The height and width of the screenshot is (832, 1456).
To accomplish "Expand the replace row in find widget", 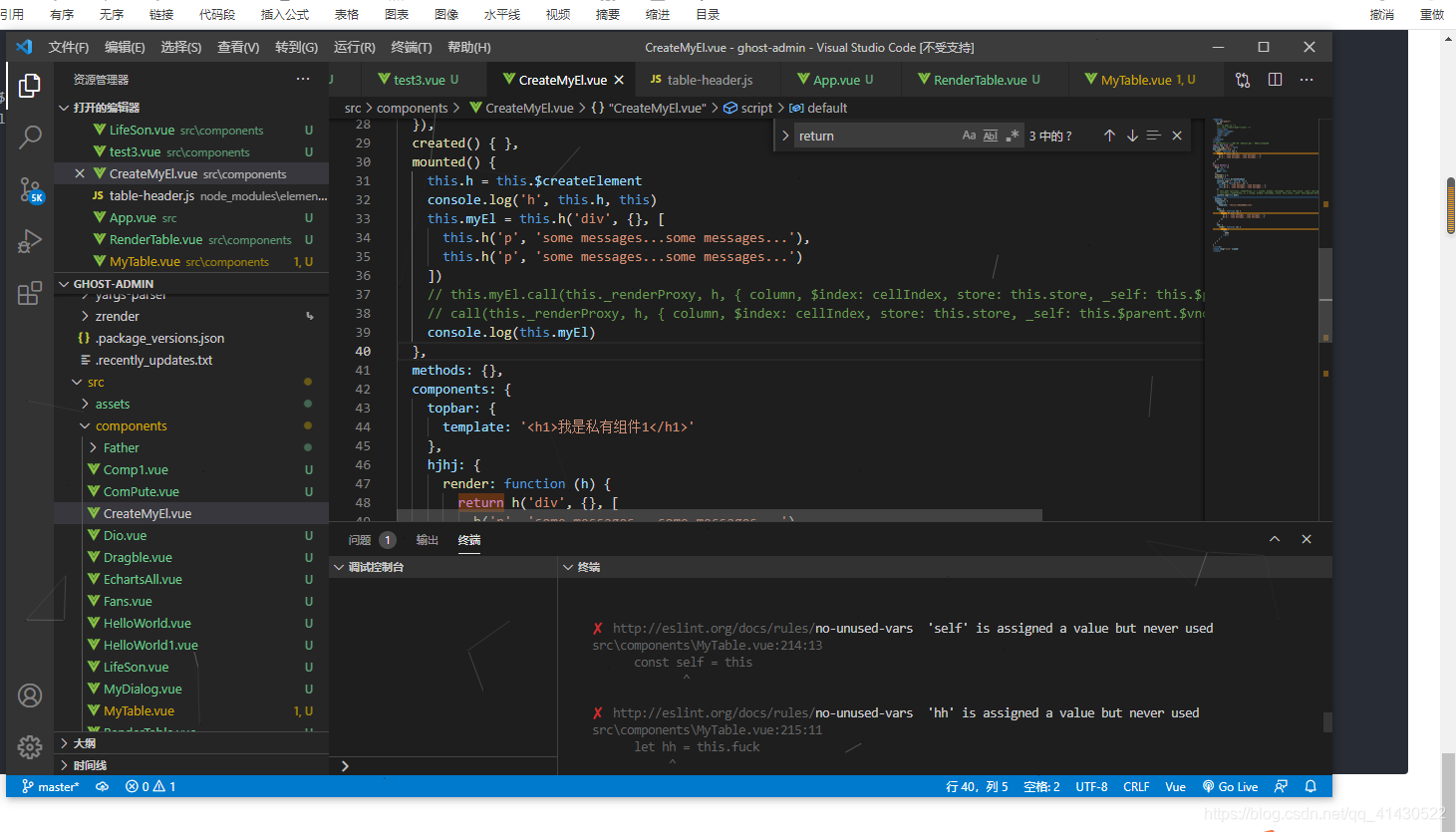I will [785, 136].
